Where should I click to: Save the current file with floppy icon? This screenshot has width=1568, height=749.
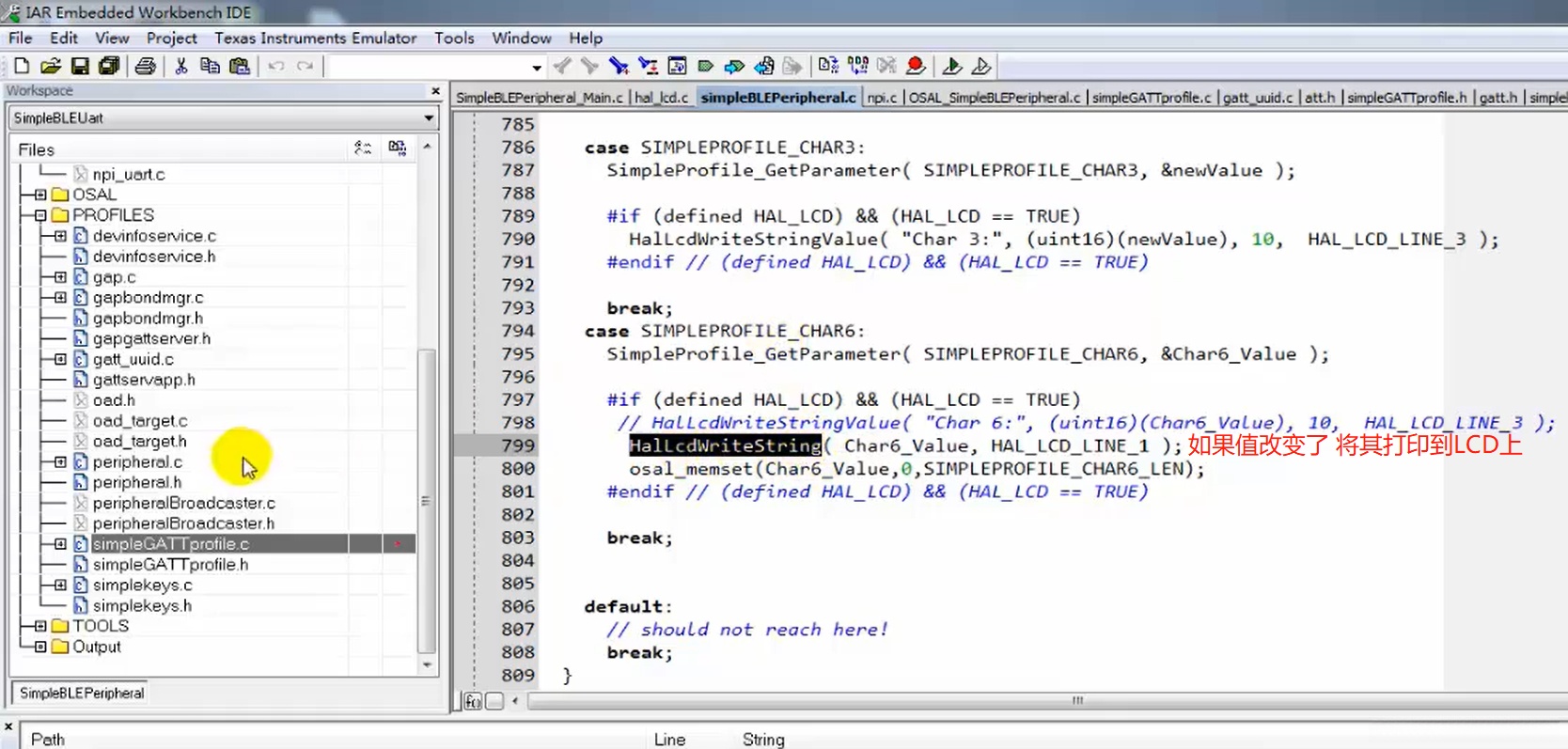point(80,66)
